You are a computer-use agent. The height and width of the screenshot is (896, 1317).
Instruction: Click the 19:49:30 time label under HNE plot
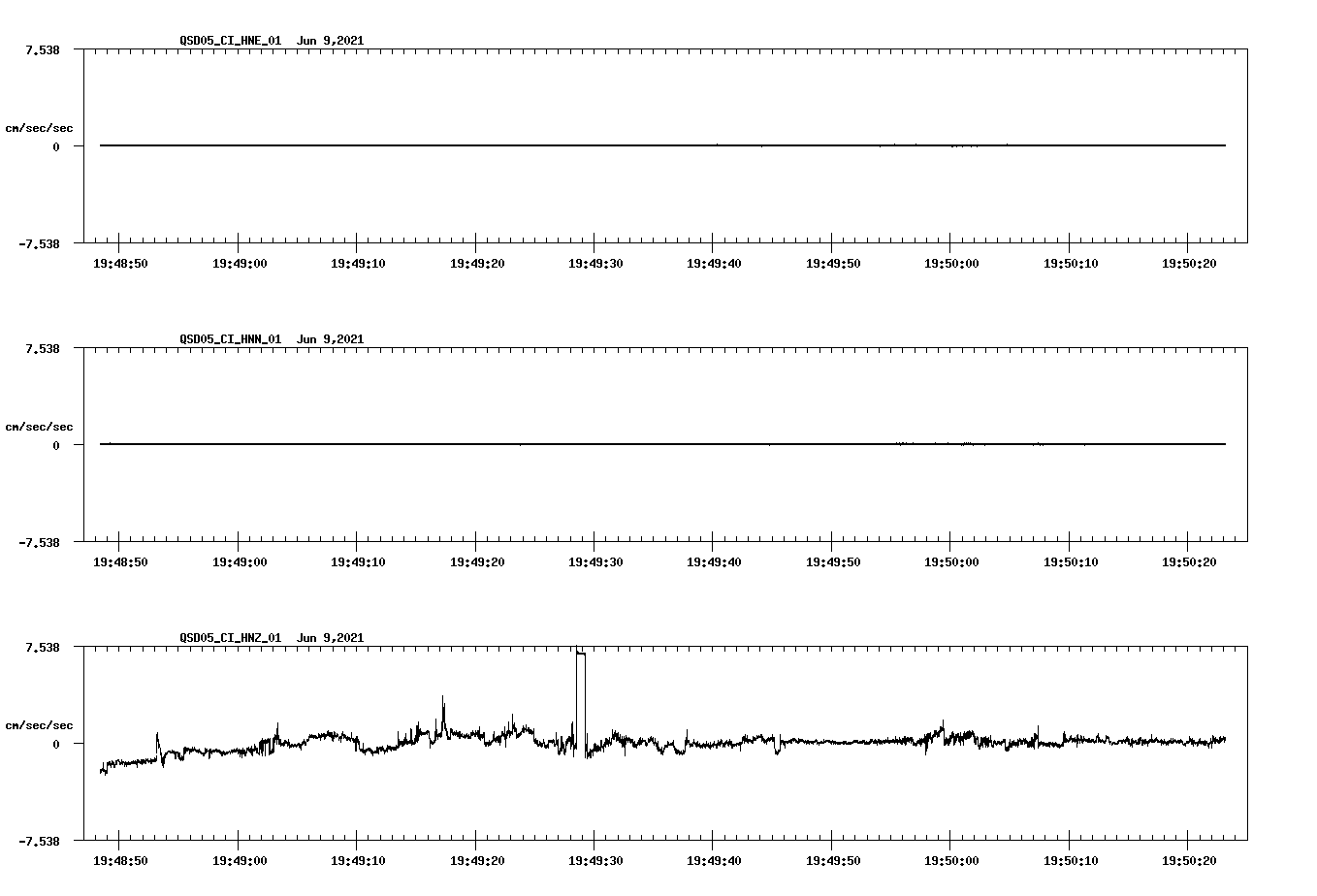point(595,264)
